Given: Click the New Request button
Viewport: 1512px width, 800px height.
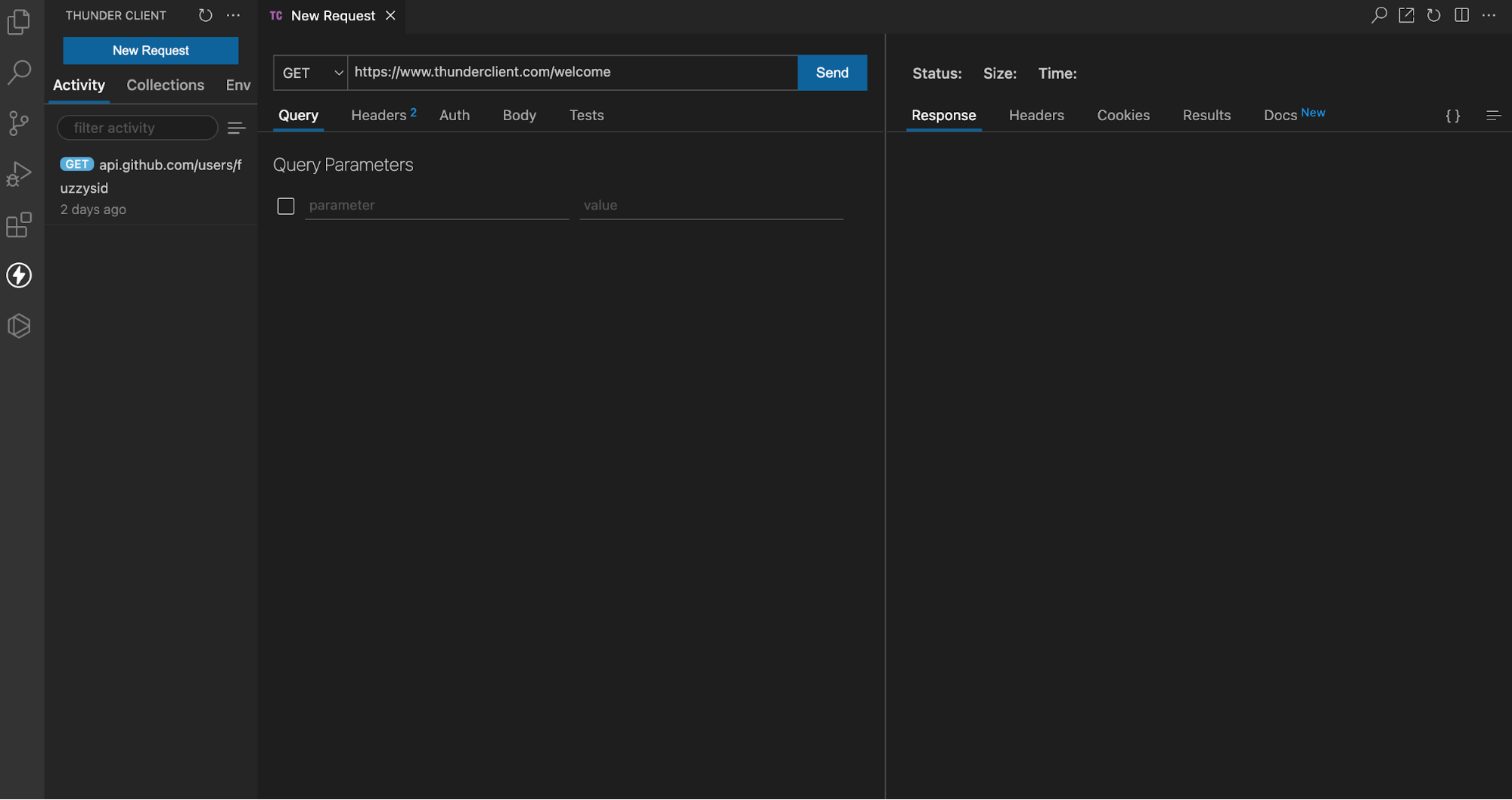Looking at the screenshot, I should click(150, 50).
